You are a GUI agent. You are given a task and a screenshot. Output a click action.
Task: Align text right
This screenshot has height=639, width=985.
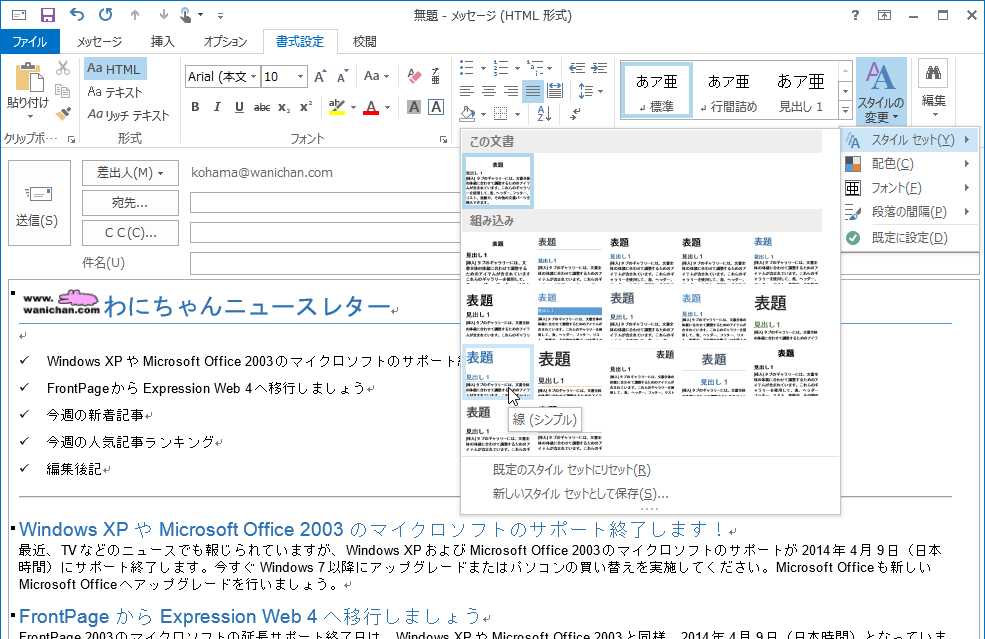click(x=511, y=92)
